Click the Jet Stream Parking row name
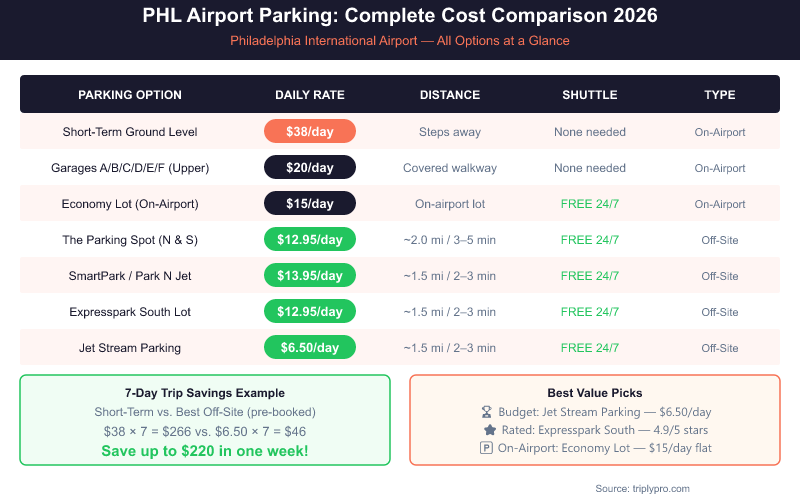This screenshot has height=500, width=800. coord(130,348)
